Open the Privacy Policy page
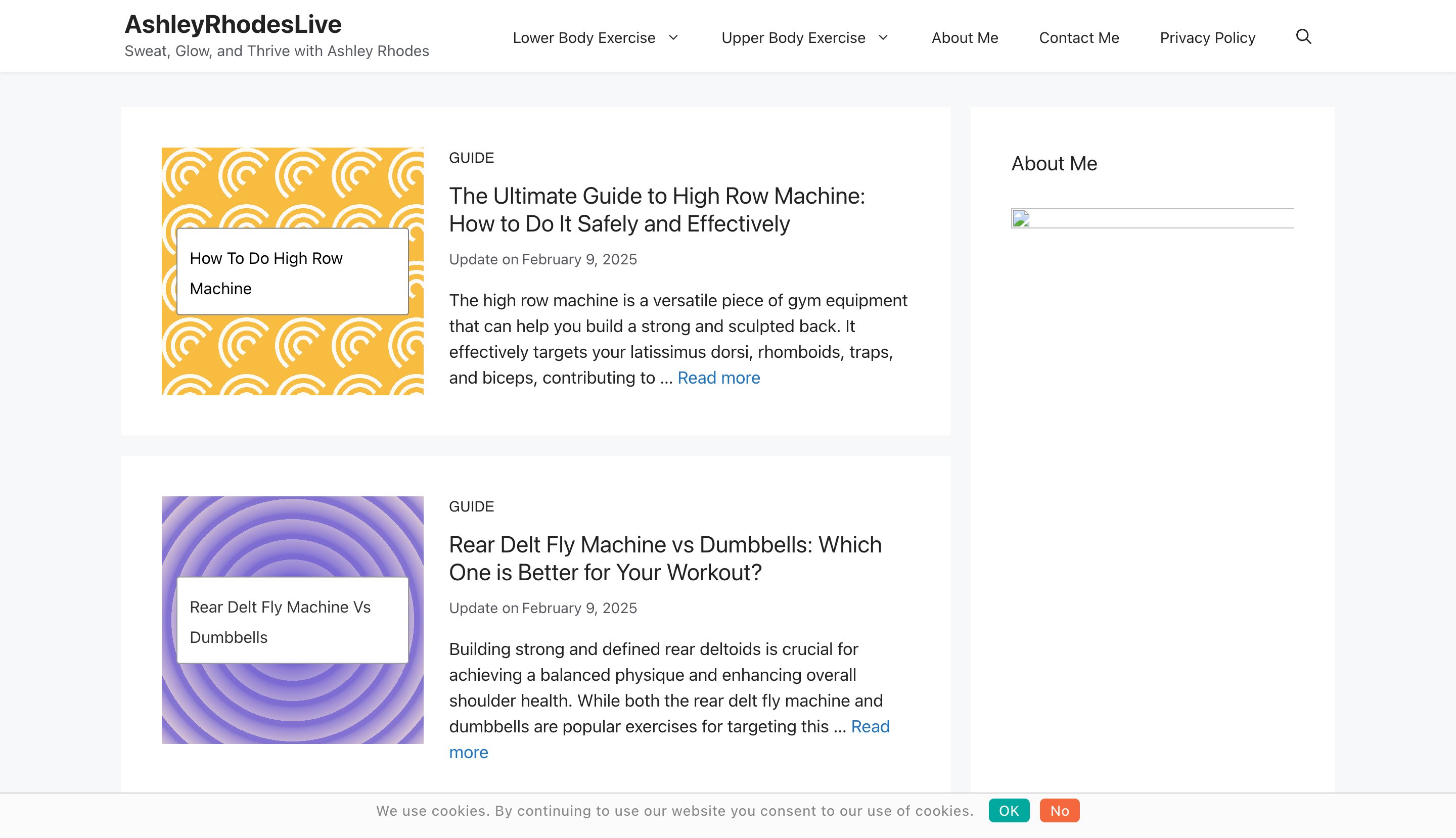This screenshot has width=1456, height=838. tap(1207, 38)
